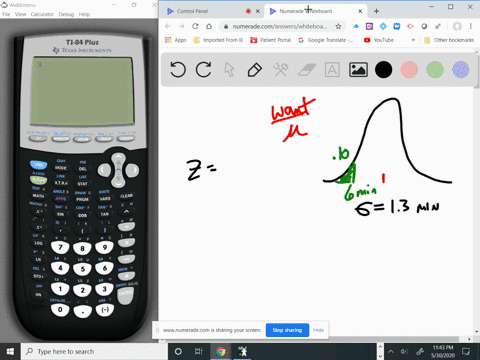Screen dimensions: 480x360
Task: Select the text box tool
Action: (332, 70)
